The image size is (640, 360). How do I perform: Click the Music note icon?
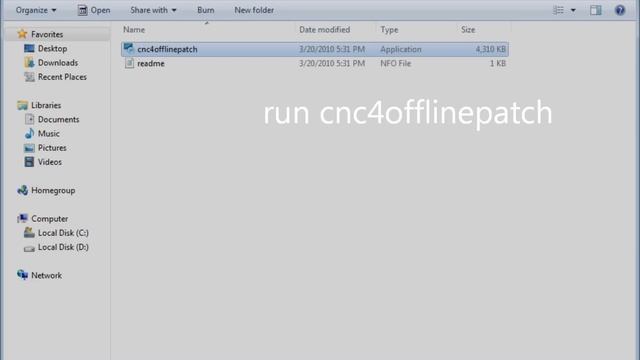(29, 133)
